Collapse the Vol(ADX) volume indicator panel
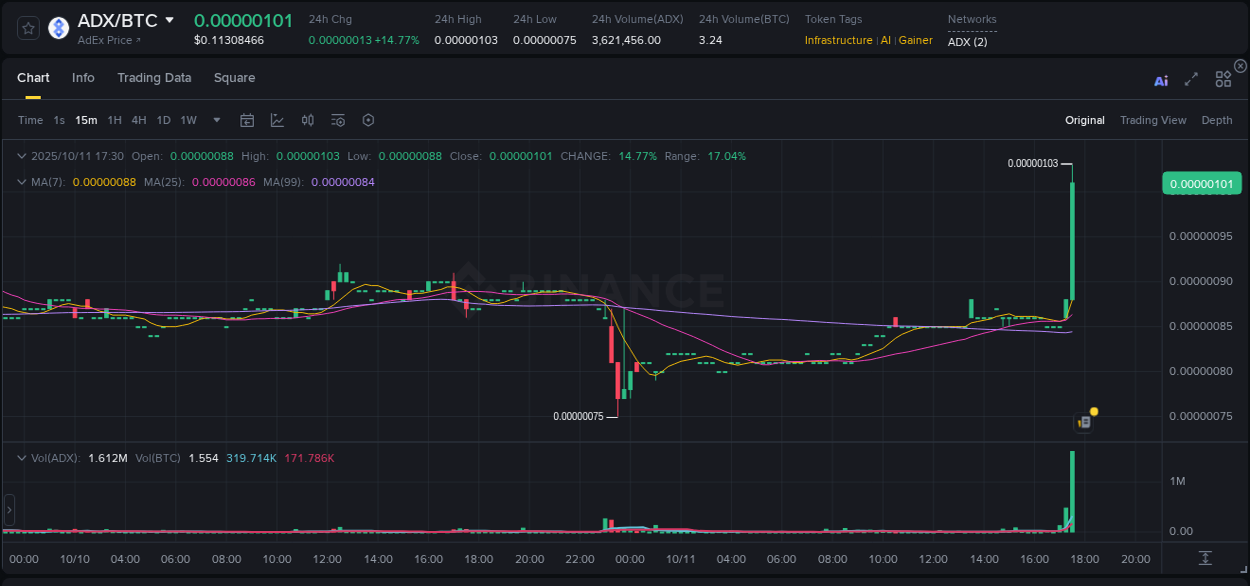 [22, 457]
